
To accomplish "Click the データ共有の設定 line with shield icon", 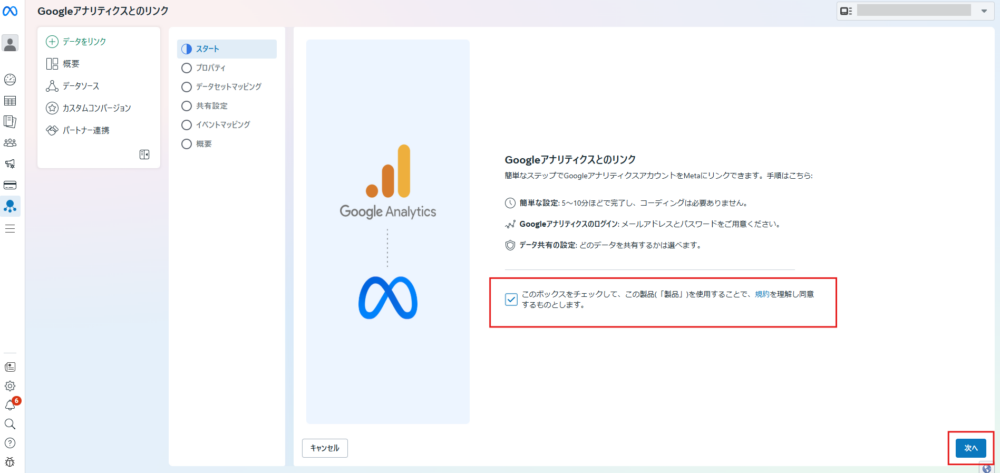I will coord(603,245).
